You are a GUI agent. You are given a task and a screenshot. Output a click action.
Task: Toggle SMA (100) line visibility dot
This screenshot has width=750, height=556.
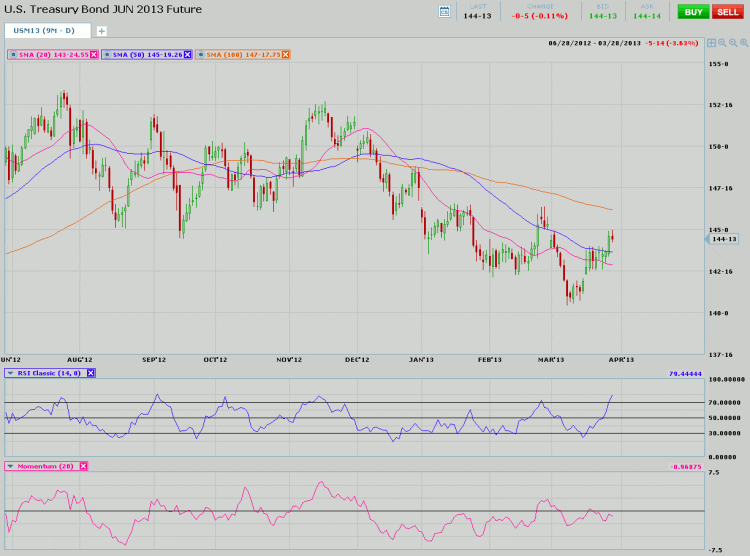pos(202,54)
